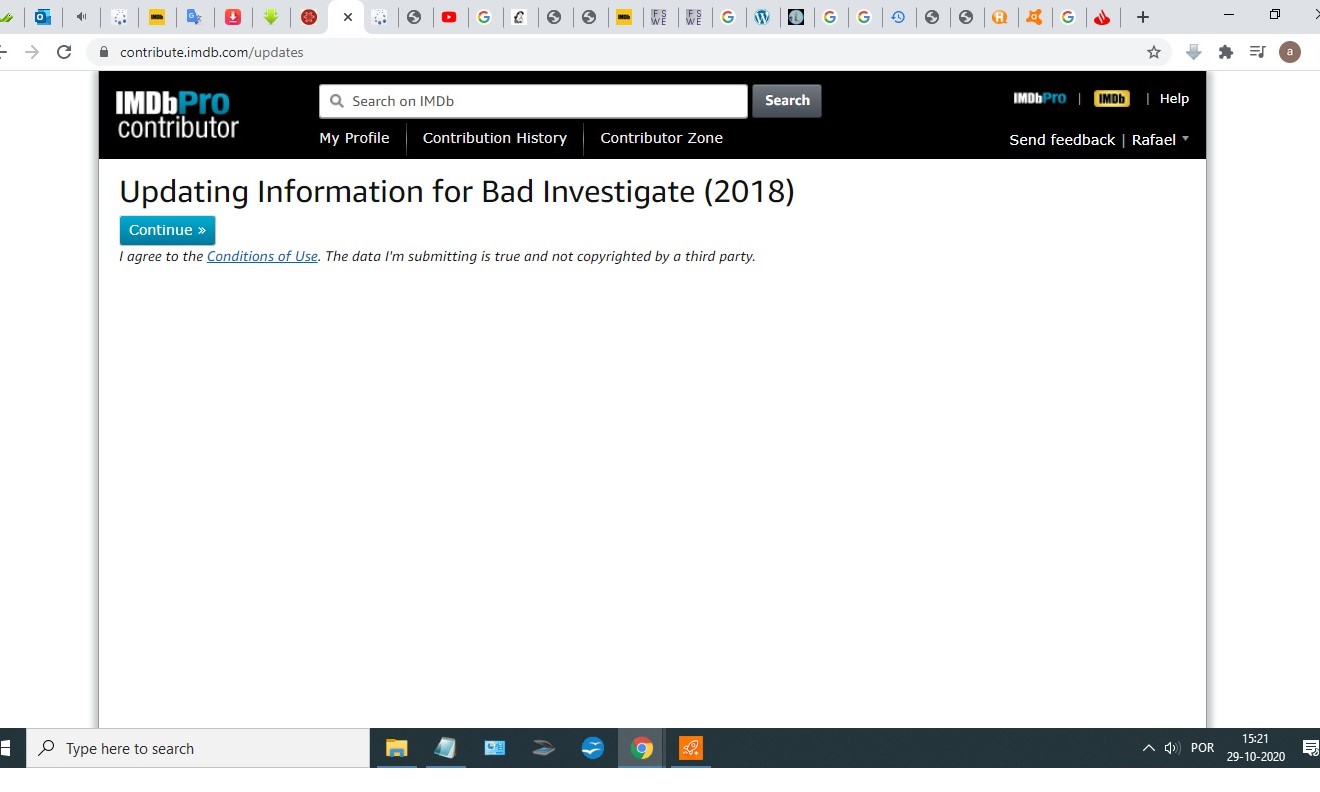Open the Conditions of Use link
This screenshot has height=792, width=1320.
tap(262, 256)
